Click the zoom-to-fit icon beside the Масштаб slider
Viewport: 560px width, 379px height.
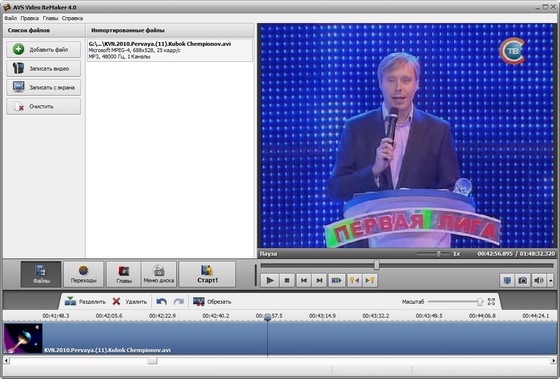click(x=491, y=302)
